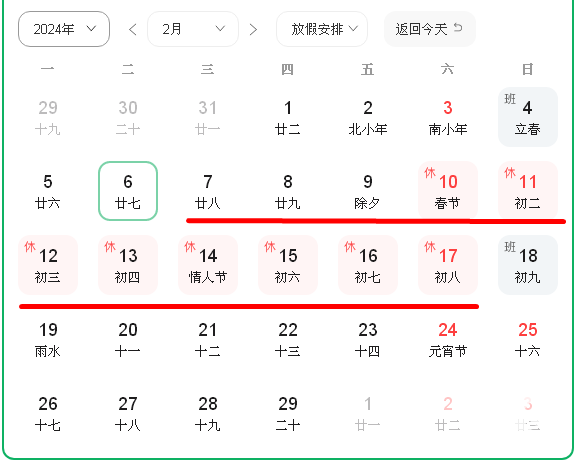This screenshot has height=462, width=577.
Task: Select March 1 greyed-out date
Action: [x=368, y=413]
